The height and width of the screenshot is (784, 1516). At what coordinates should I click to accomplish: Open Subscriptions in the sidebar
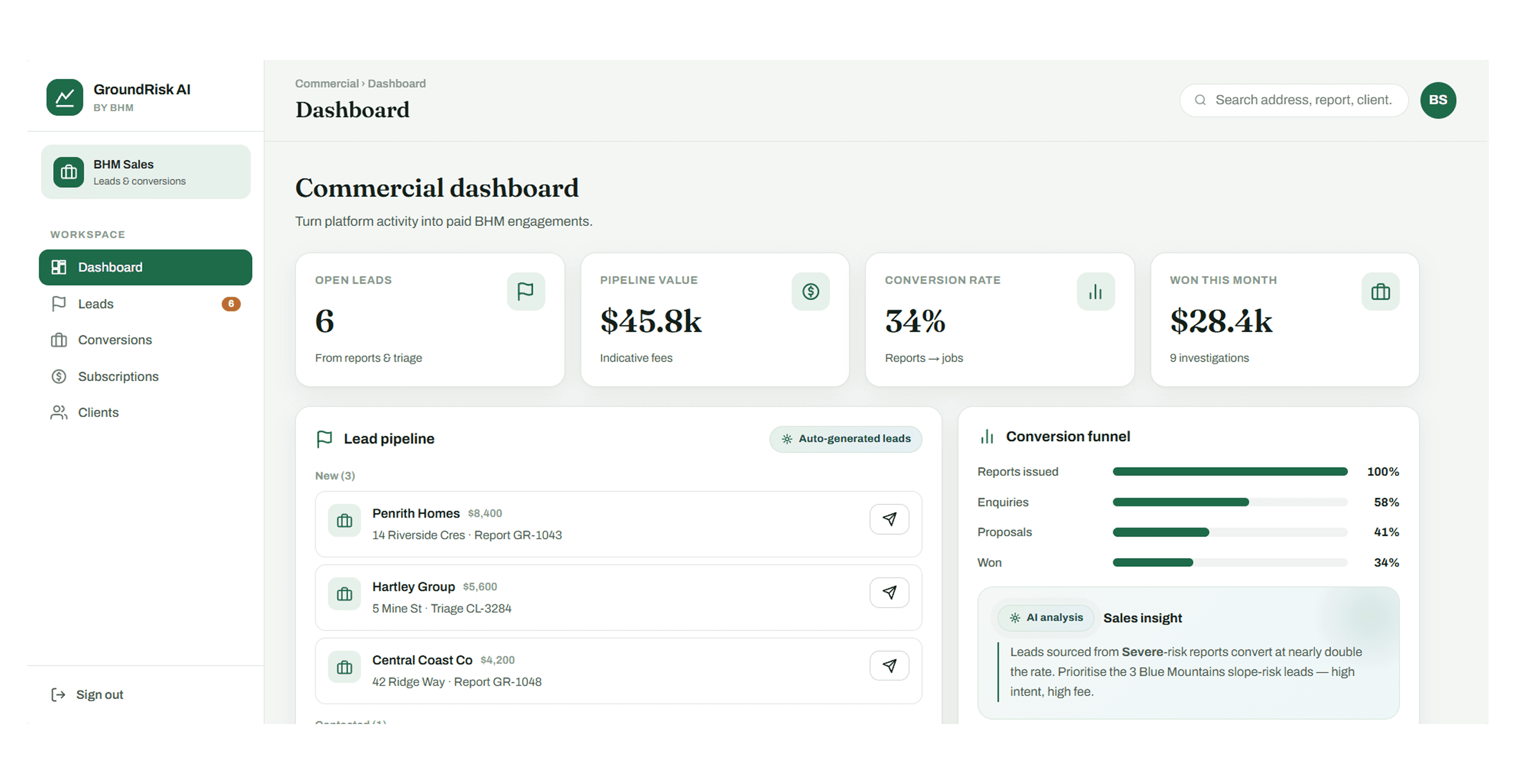click(x=146, y=377)
